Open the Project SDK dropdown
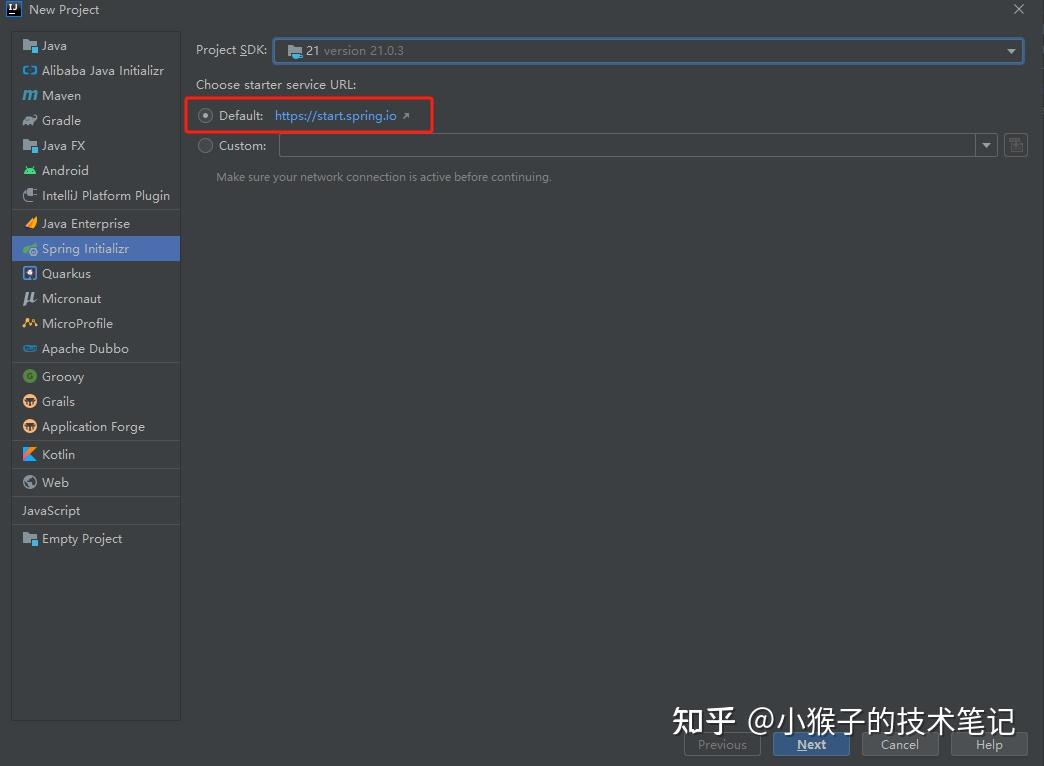The image size is (1044, 766). point(1010,50)
